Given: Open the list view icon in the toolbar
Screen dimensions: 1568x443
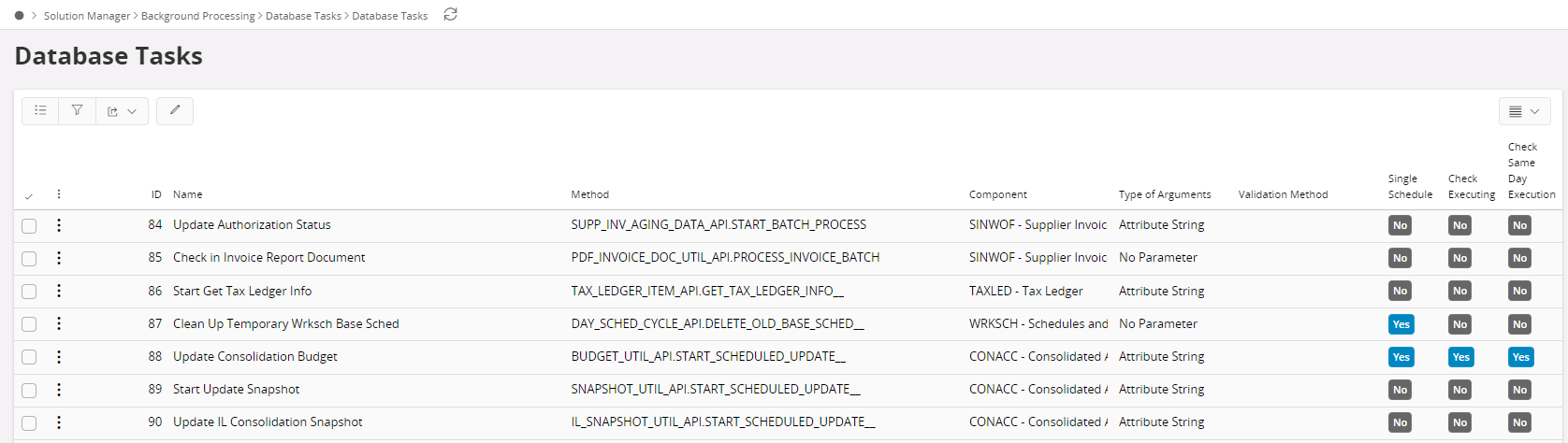Looking at the screenshot, I should click(x=40, y=111).
